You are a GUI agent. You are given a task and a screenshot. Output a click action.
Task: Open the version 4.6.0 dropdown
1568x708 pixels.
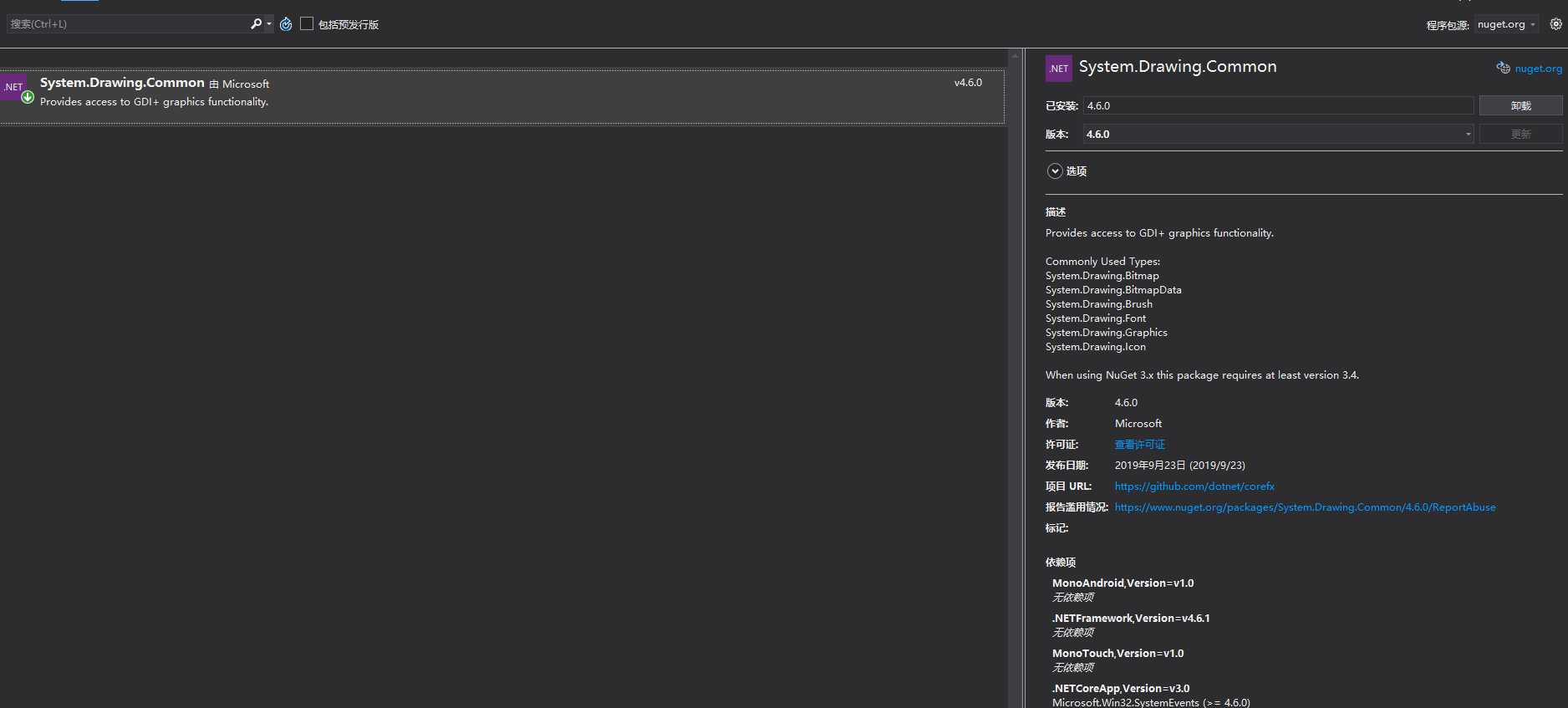(x=1278, y=134)
